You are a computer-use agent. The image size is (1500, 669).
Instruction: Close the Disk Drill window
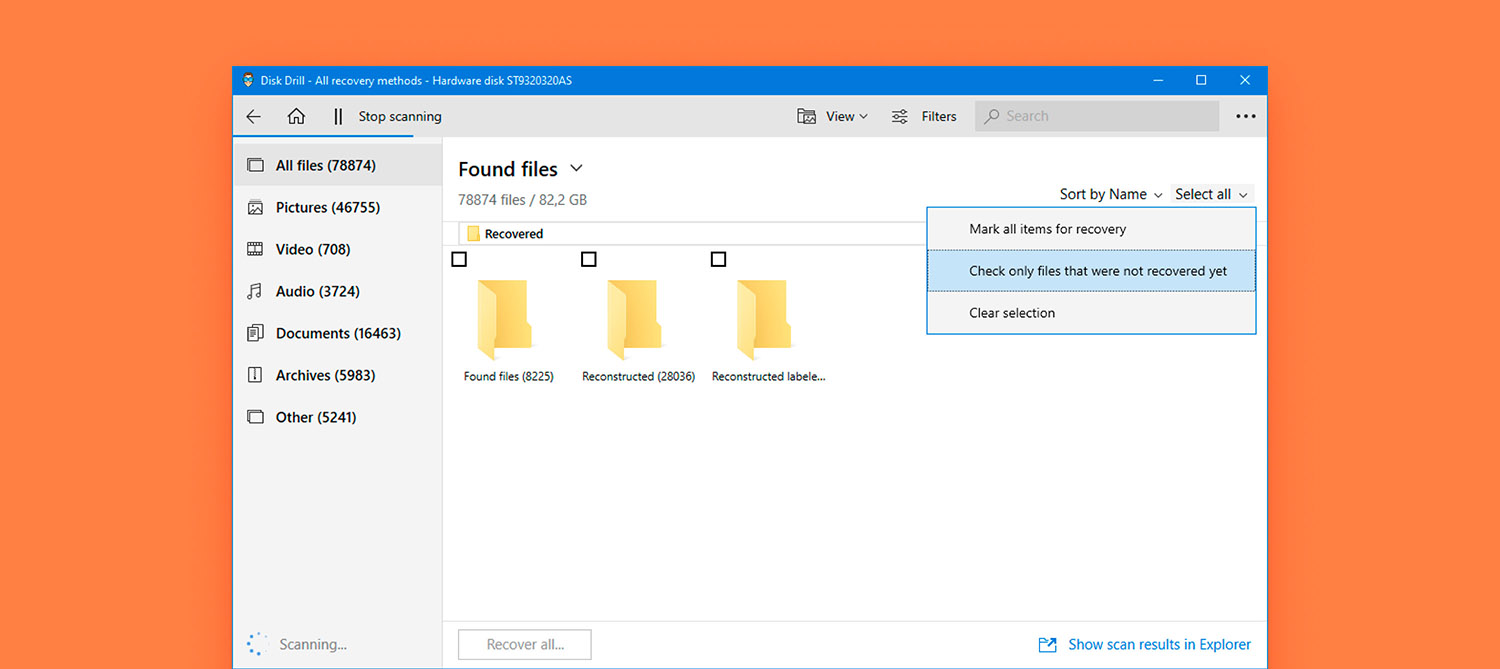click(x=1245, y=80)
